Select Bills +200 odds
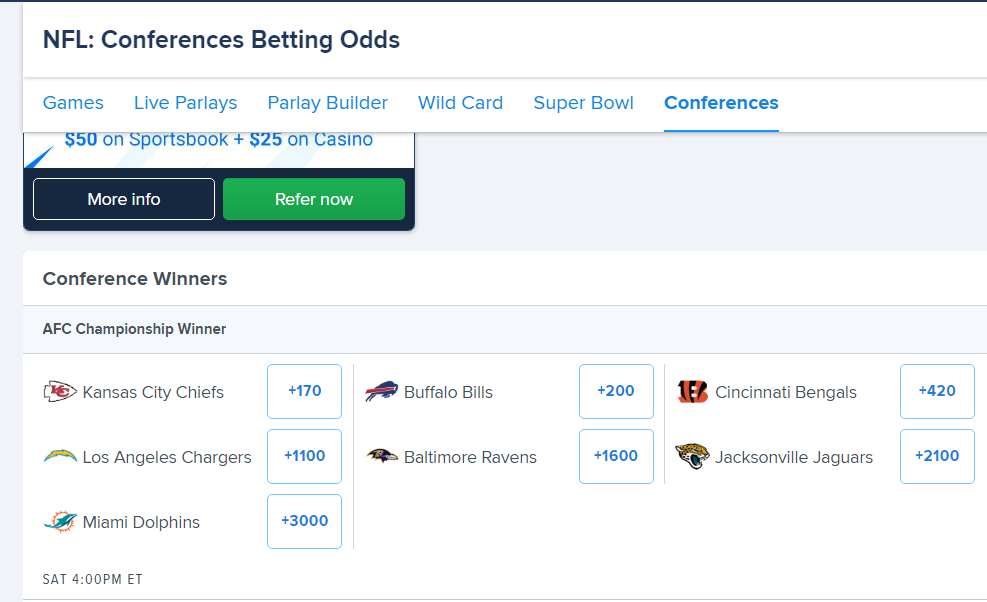This screenshot has width=987, height=602. click(x=616, y=391)
